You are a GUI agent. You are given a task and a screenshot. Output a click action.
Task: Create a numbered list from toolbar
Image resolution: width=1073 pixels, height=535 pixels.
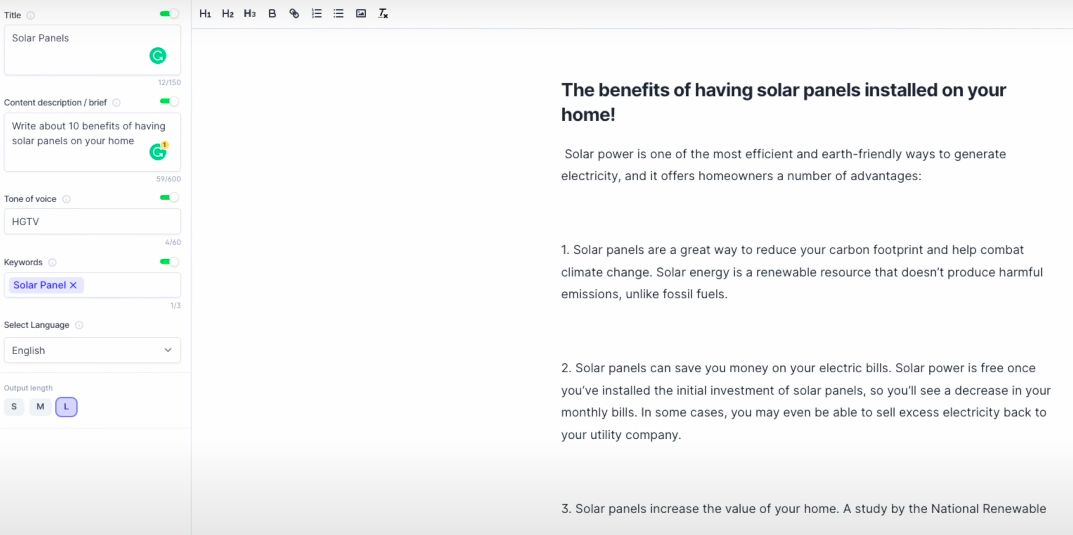pos(316,13)
